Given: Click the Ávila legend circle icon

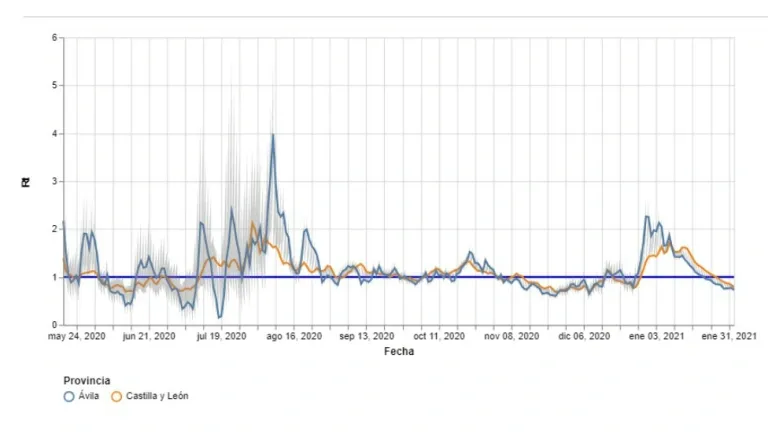Looking at the screenshot, I should click(x=69, y=396).
